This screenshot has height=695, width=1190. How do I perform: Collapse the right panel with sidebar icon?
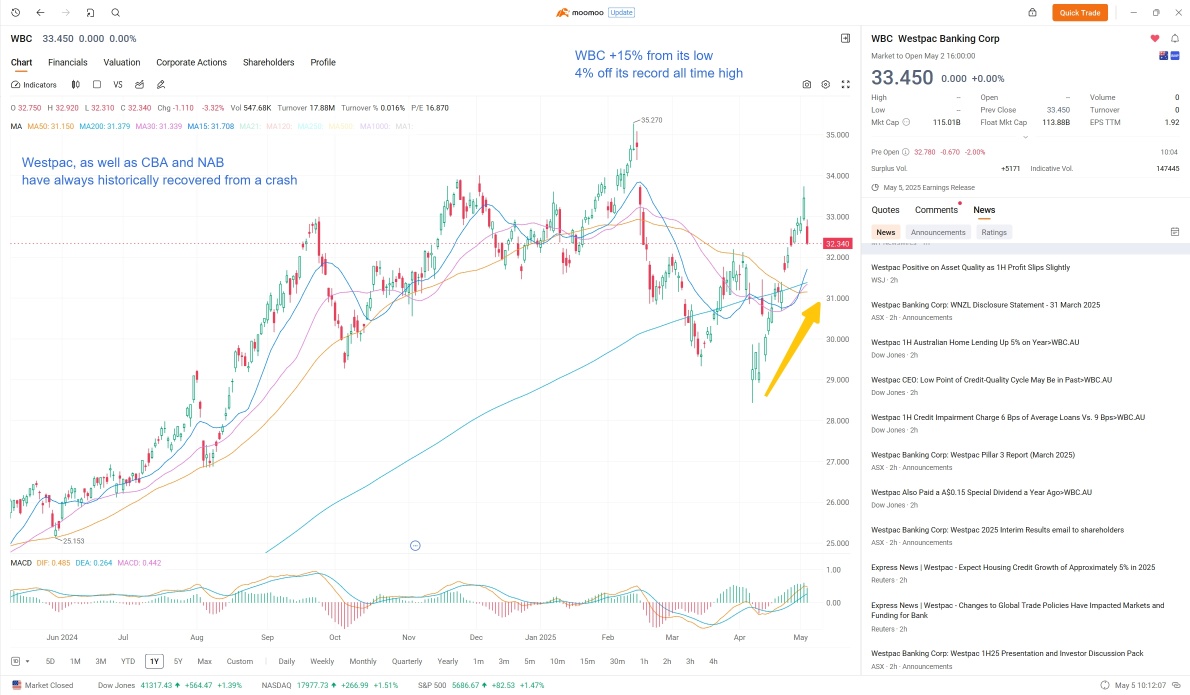845,39
